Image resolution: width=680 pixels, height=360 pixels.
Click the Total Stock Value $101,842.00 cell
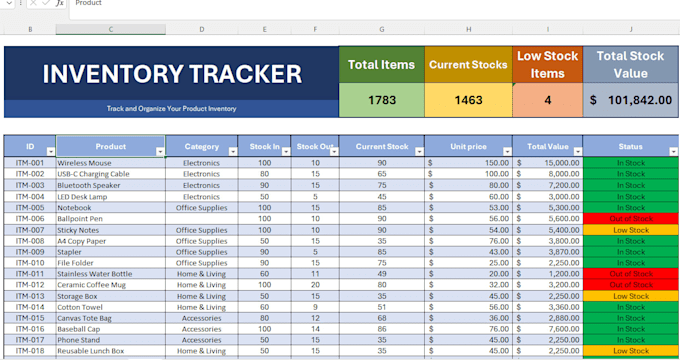click(631, 100)
